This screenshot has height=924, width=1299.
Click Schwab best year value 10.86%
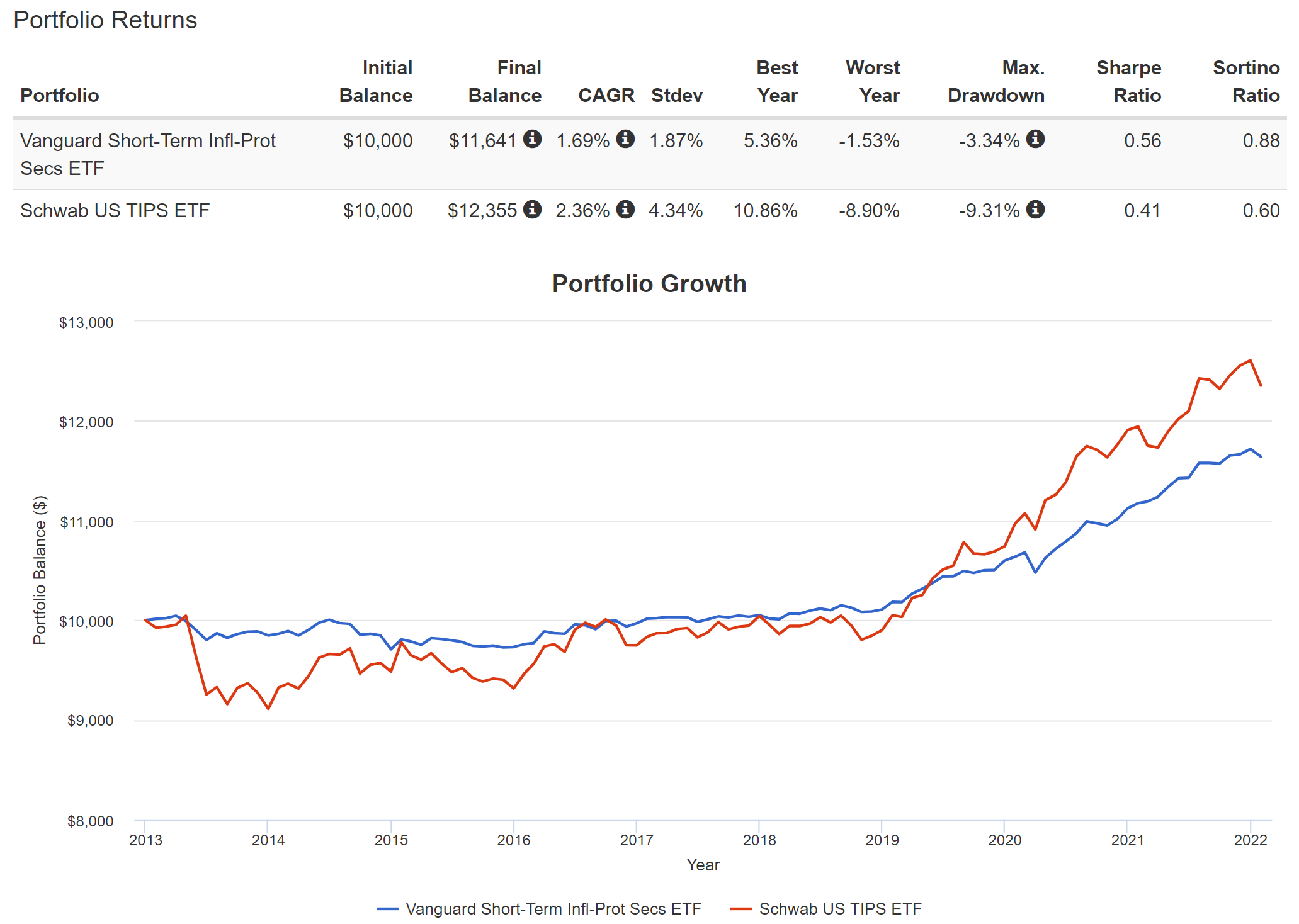tap(765, 210)
